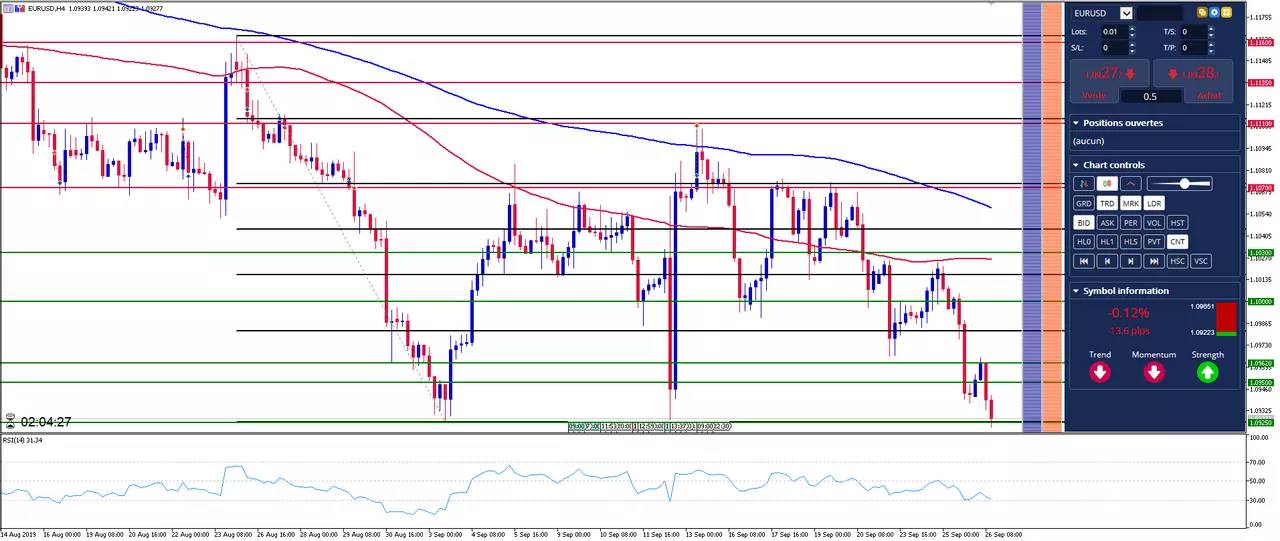Toggle the LDR button
1280x541 pixels.
pyautogui.click(x=1154, y=203)
